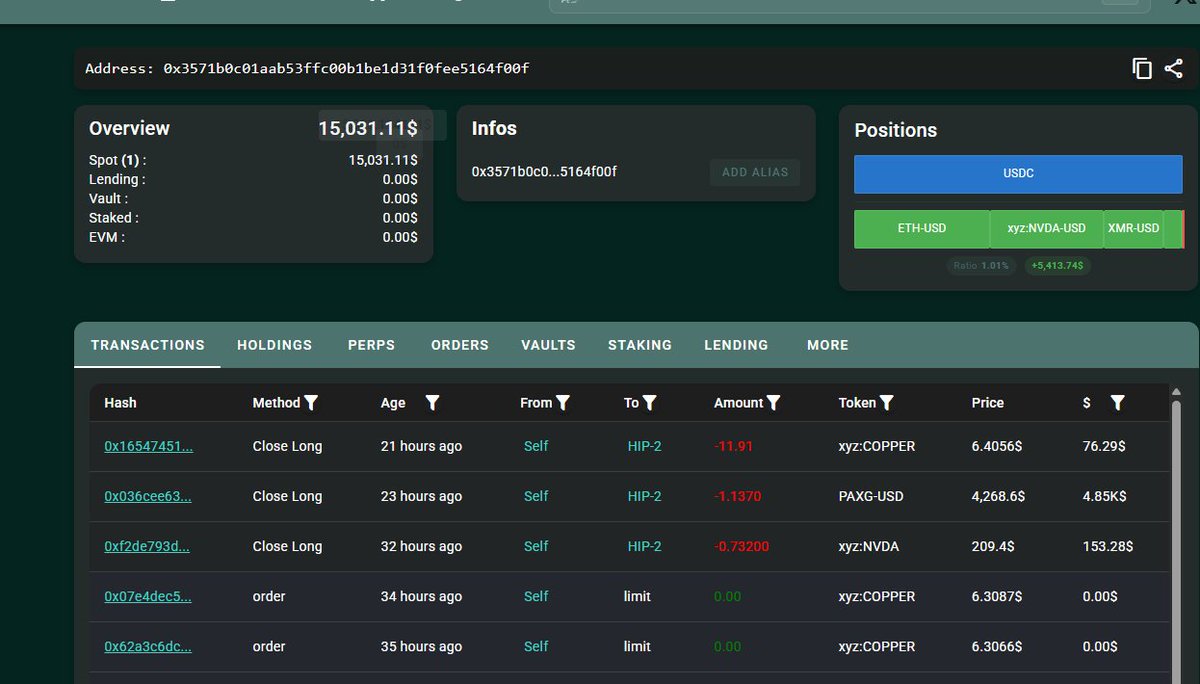Open the Perps tab
The width and height of the screenshot is (1200, 684).
[x=372, y=345]
